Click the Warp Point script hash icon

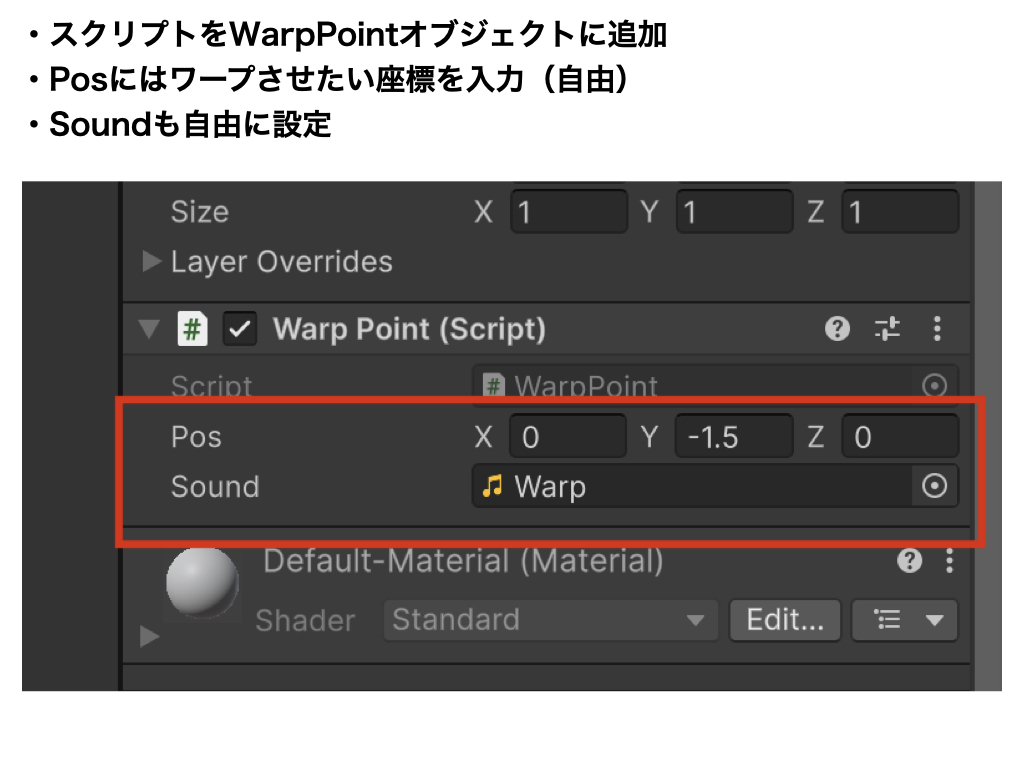192,329
